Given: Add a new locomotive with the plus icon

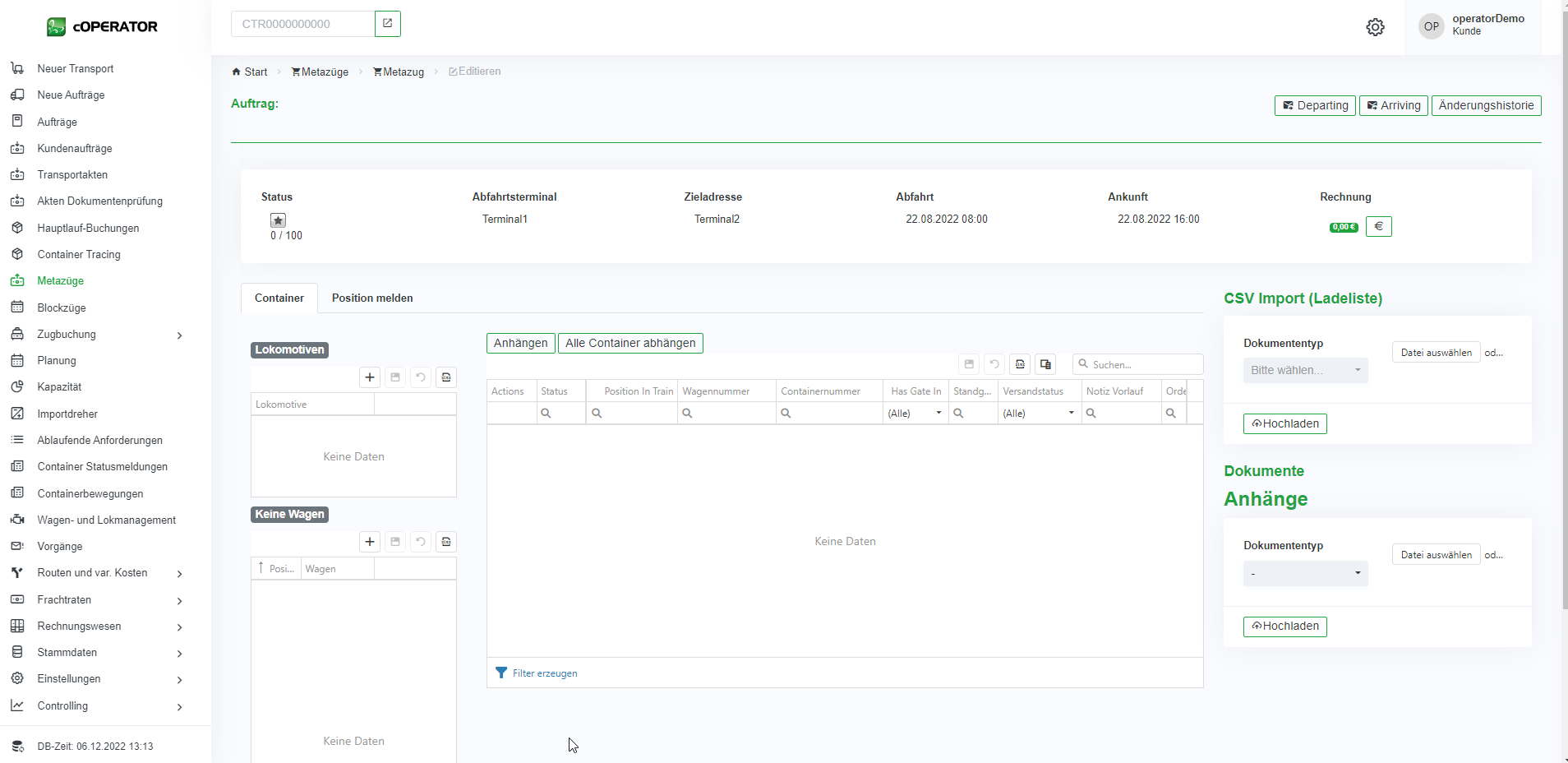Looking at the screenshot, I should [370, 377].
